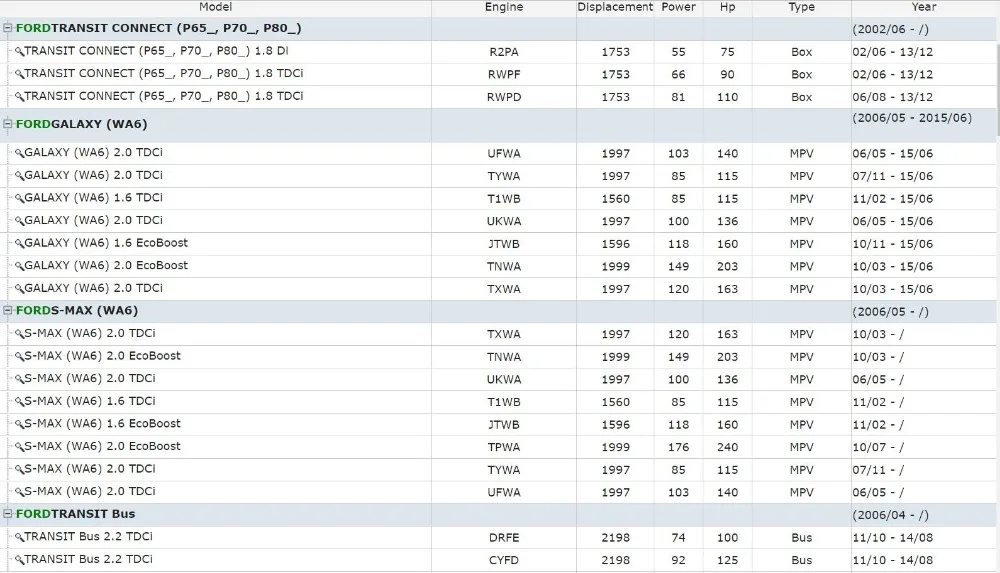1000x573 pixels.
Task: Collapse the FORD TRANSIT Bus group
Action: tap(8, 514)
